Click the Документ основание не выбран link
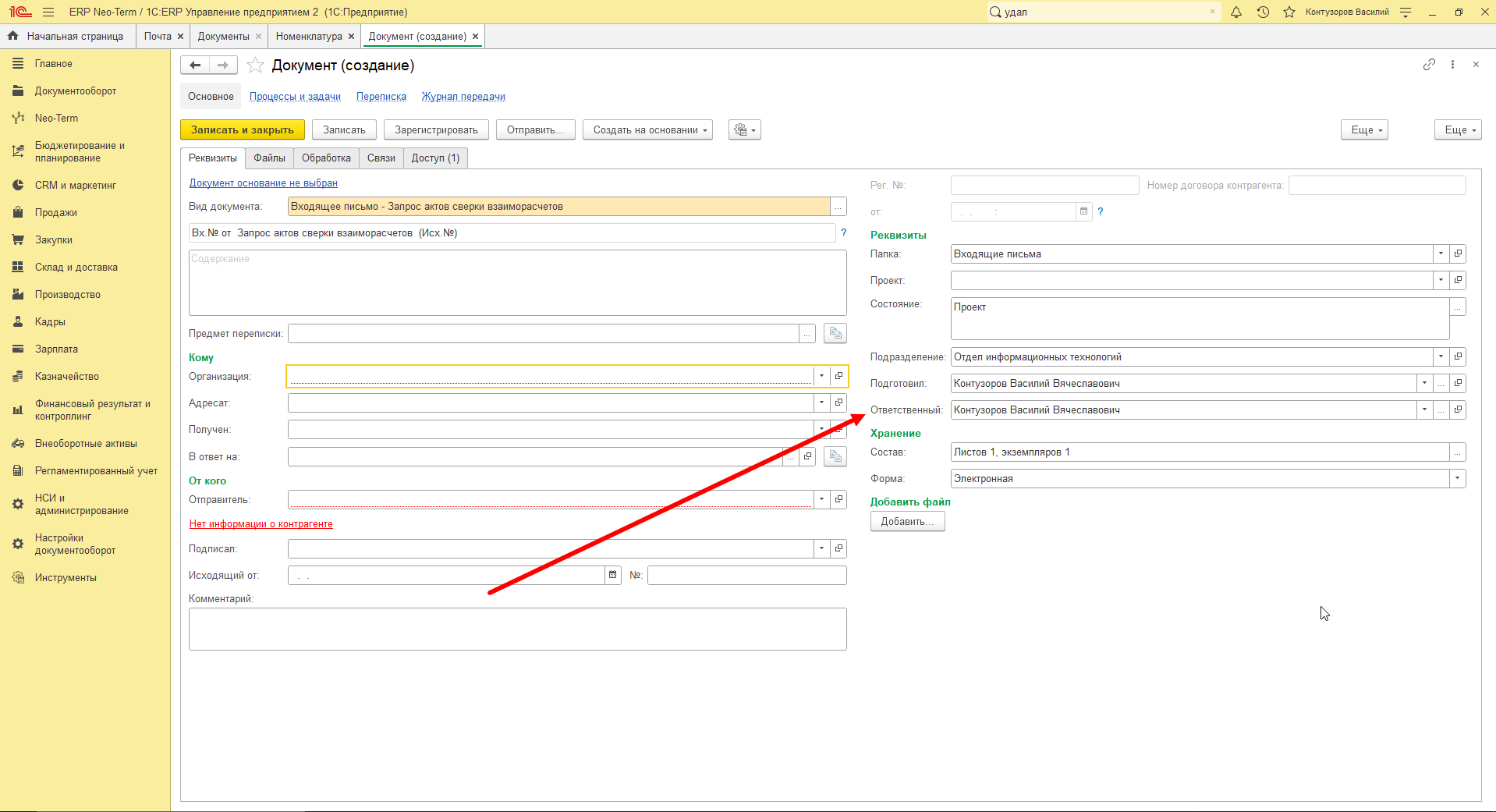Viewport: 1496px width, 812px height. click(x=264, y=183)
